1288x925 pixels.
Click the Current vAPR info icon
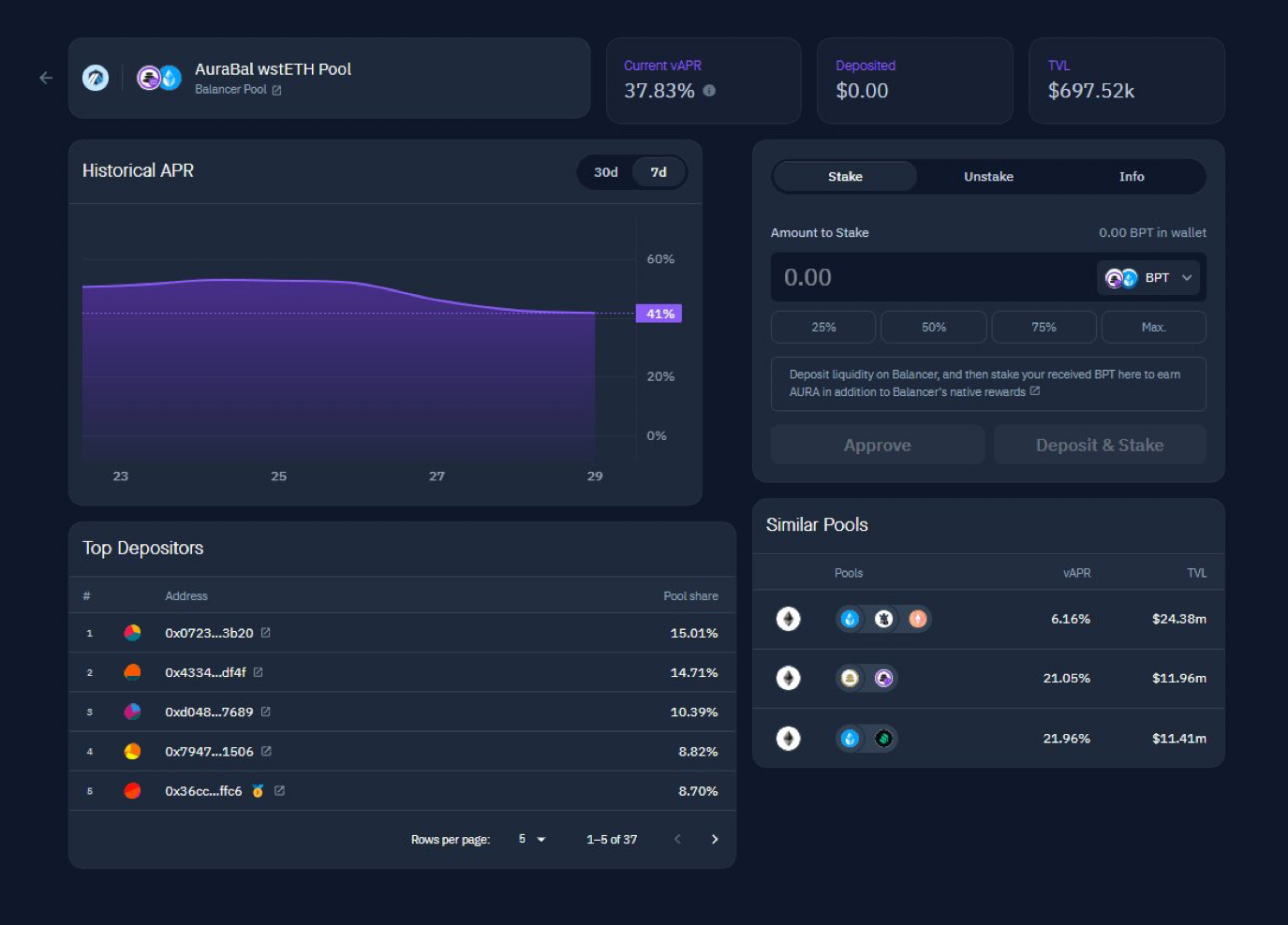pyautogui.click(x=709, y=91)
